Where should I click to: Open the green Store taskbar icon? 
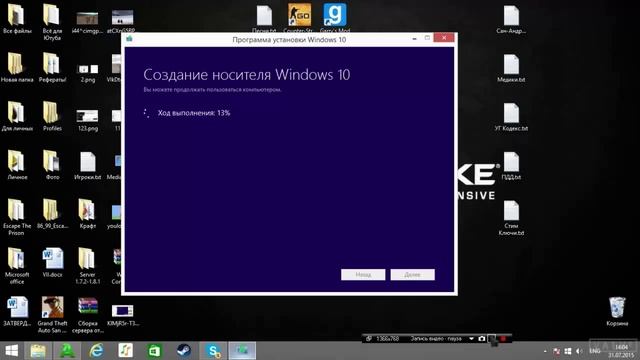click(155, 351)
